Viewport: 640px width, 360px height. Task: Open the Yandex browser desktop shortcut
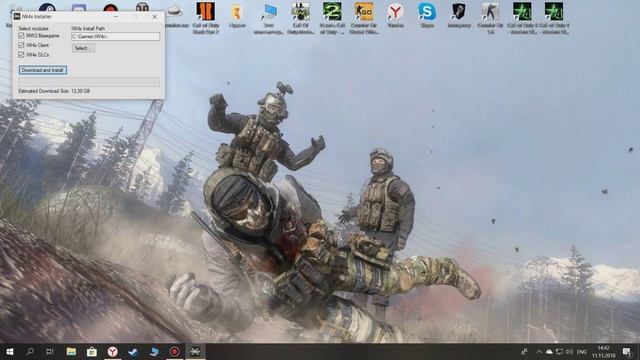tap(396, 16)
